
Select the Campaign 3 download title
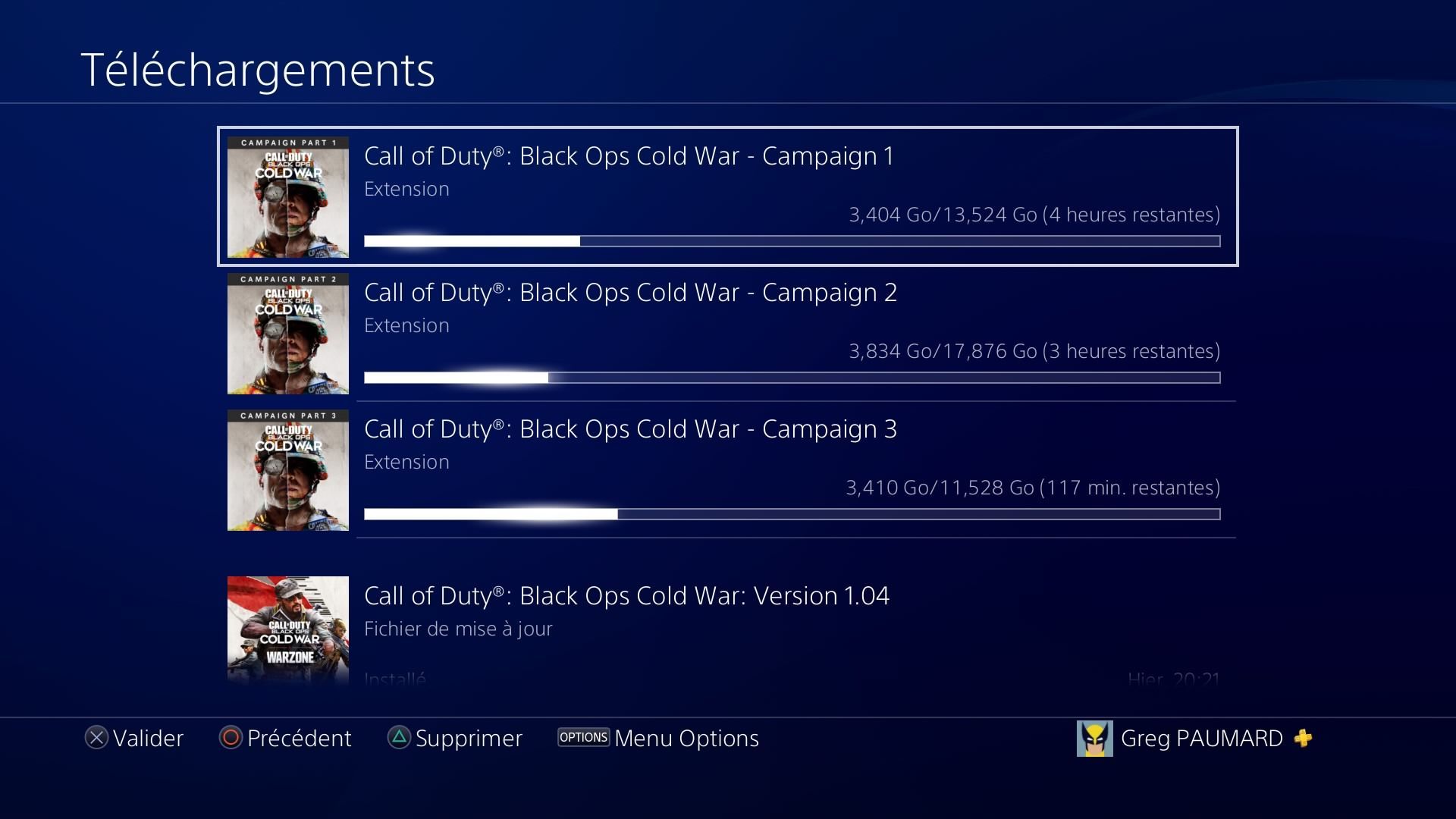(x=630, y=429)
